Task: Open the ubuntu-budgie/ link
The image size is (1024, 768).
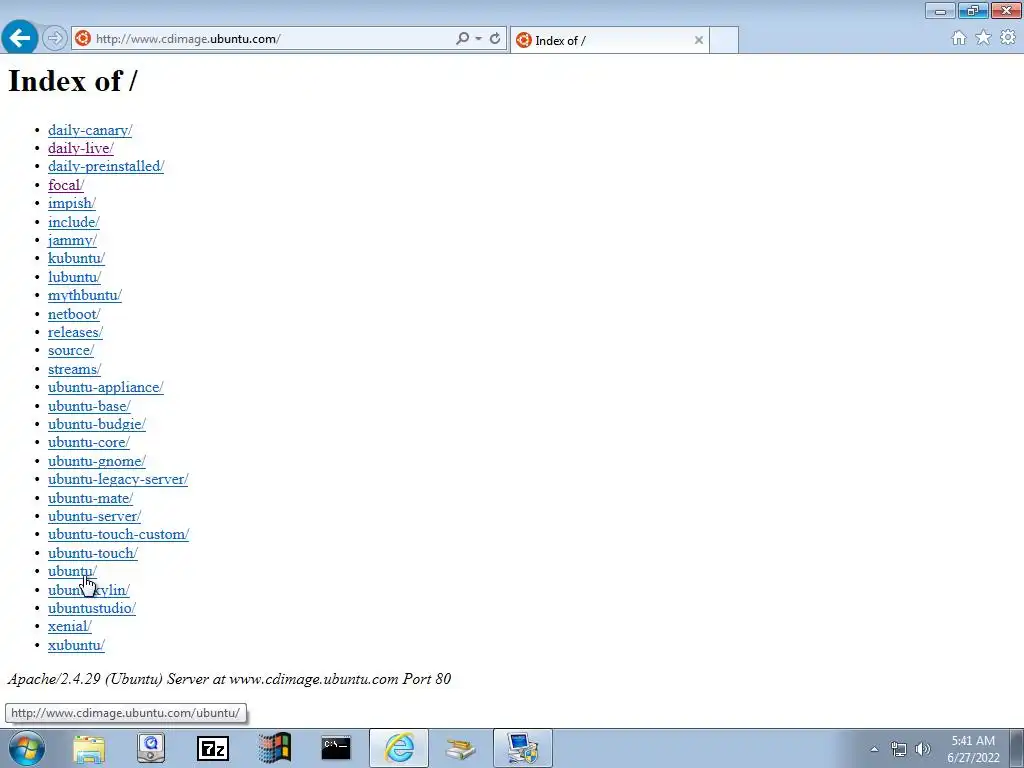Action: [97, 424]
